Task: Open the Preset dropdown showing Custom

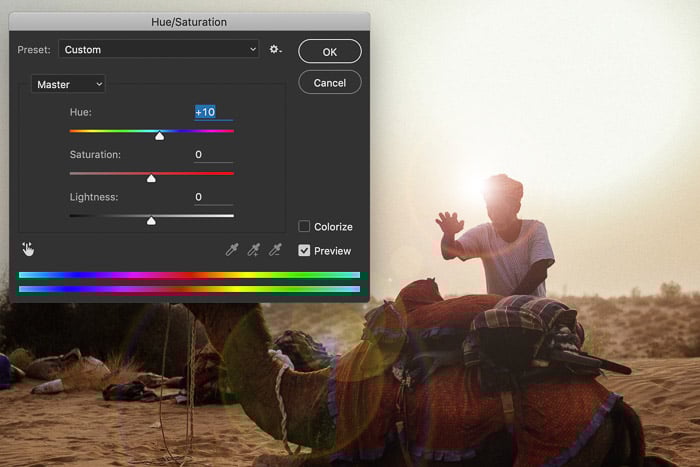Action: coord(159,49)
